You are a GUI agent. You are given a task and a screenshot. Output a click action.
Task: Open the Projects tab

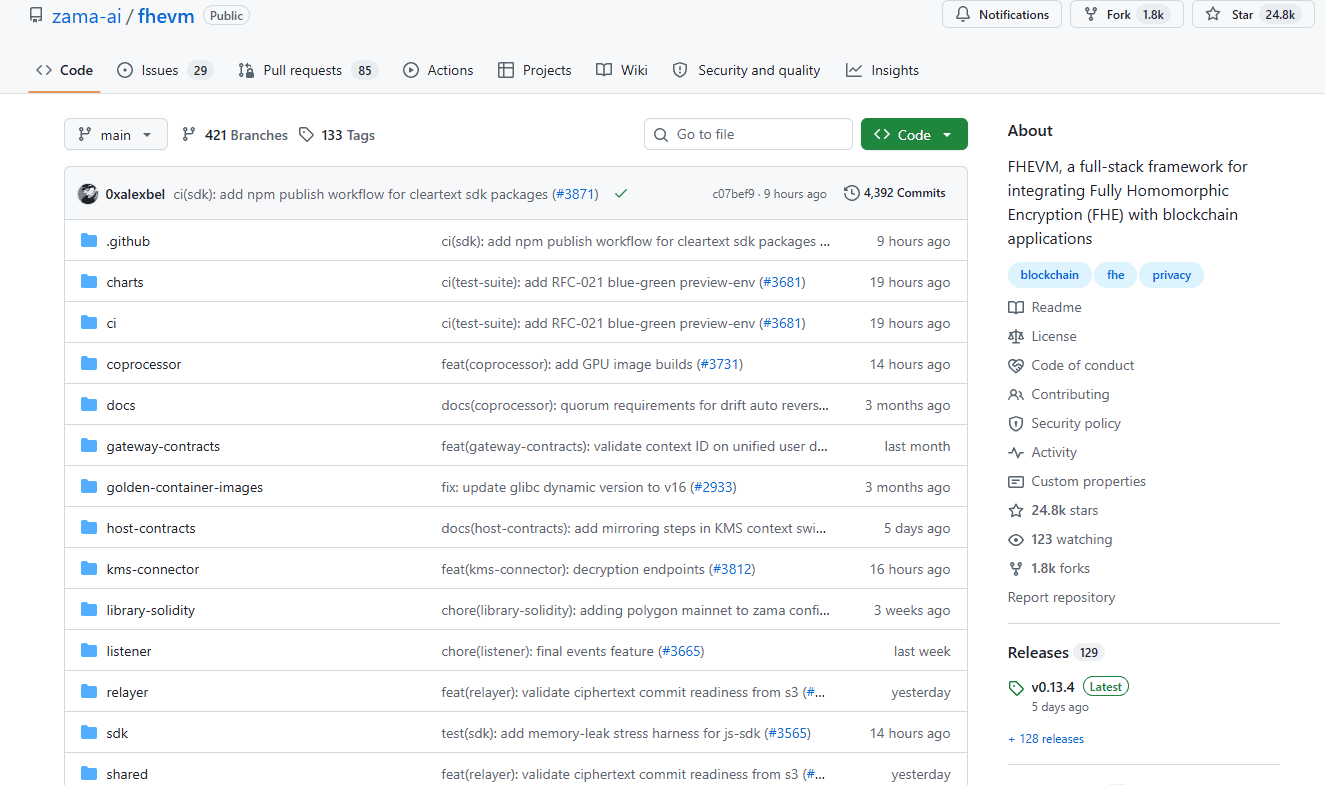[x=534, y=70]
